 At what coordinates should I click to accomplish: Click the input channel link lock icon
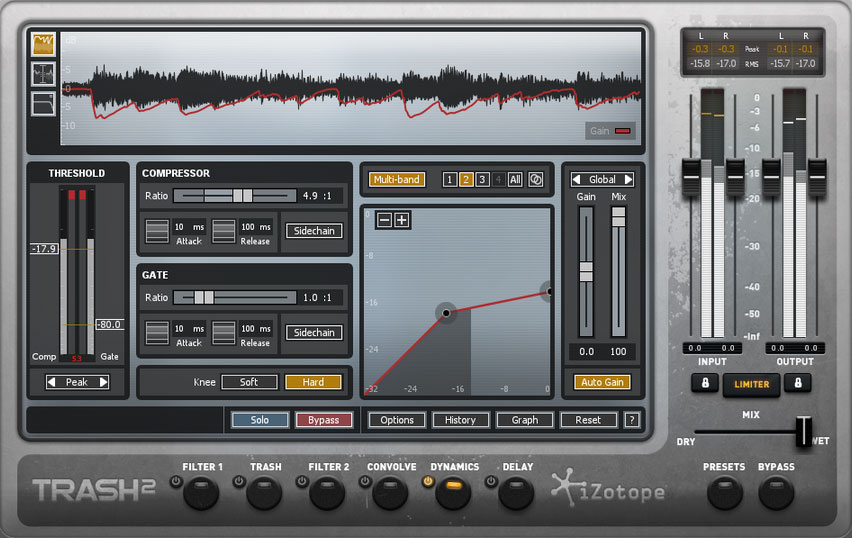tap(705, 383)
